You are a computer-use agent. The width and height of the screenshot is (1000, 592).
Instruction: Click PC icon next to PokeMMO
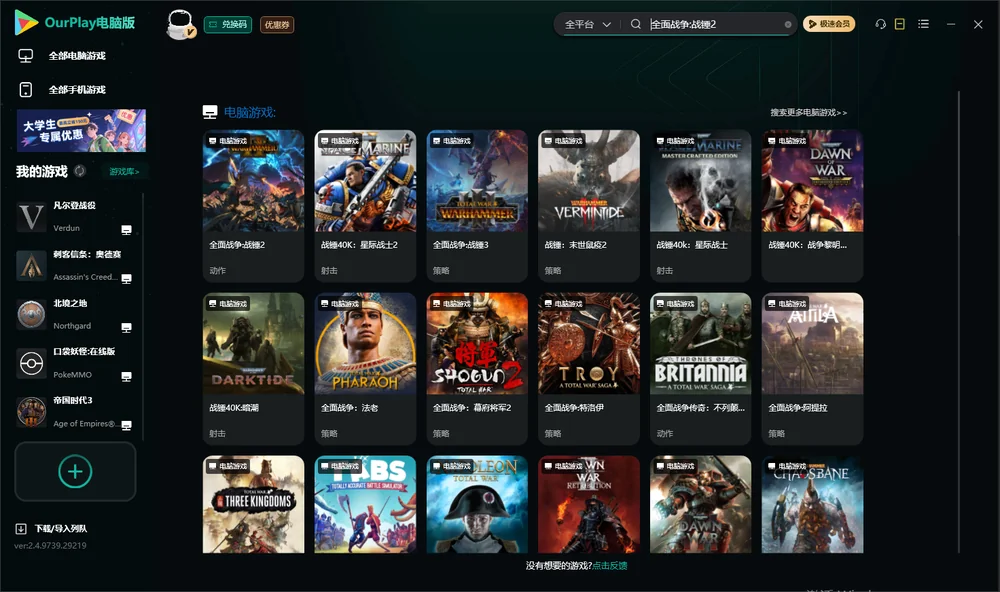126,376
